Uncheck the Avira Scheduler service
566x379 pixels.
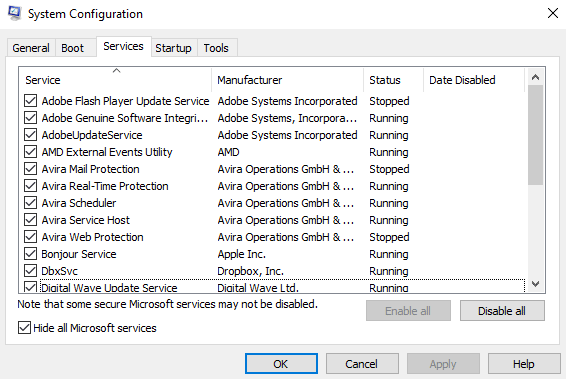[31, 202]
